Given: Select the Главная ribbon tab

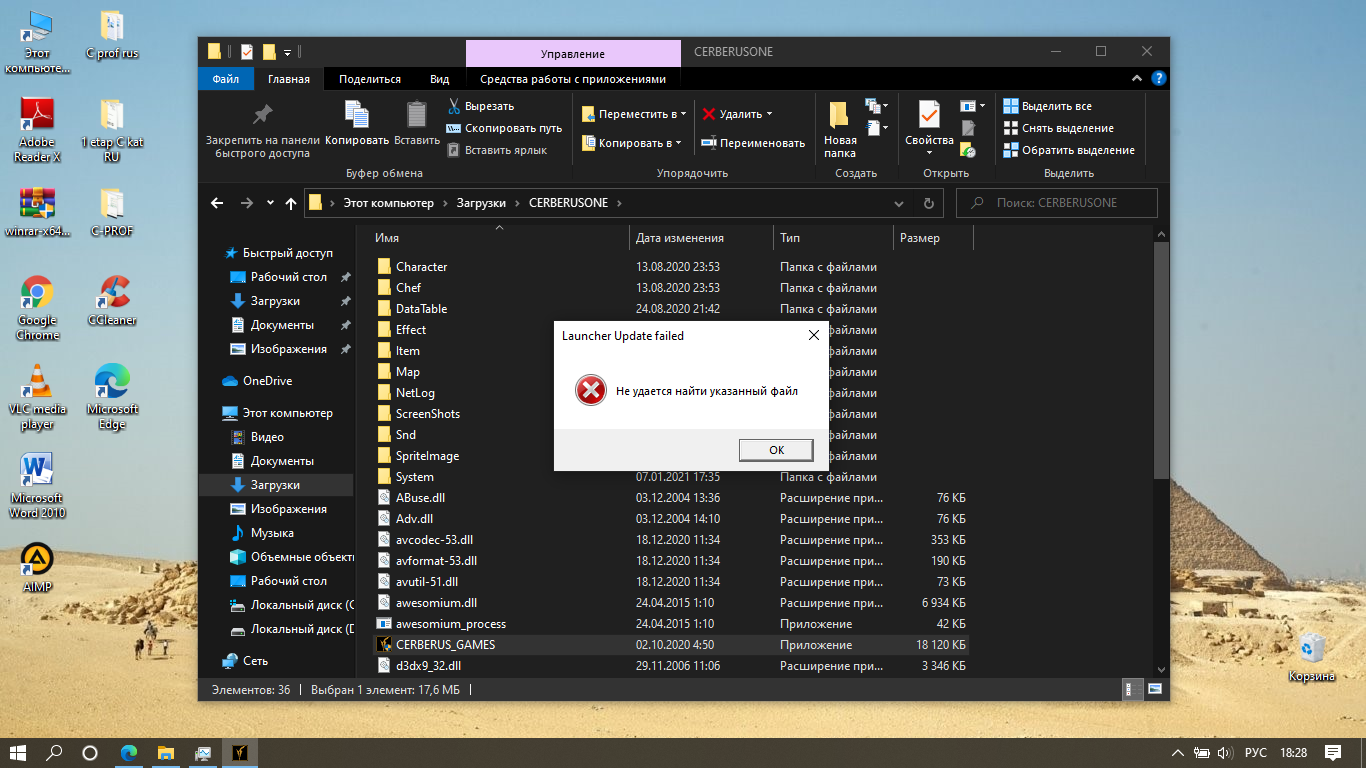Looking at the screenshot, I should pyautogui.click(x=289, y=79).
